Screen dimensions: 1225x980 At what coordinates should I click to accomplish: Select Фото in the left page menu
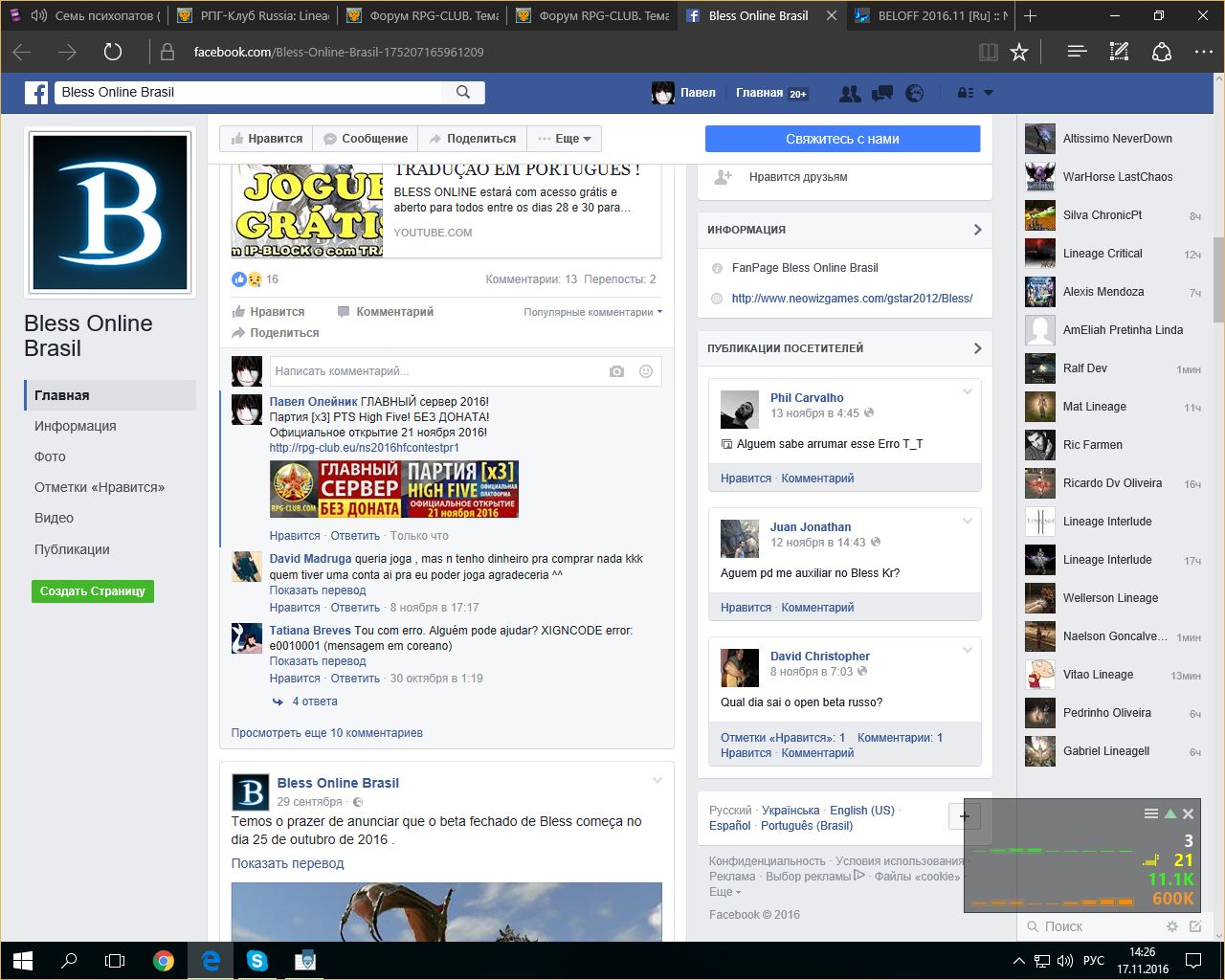pos(50,457)
